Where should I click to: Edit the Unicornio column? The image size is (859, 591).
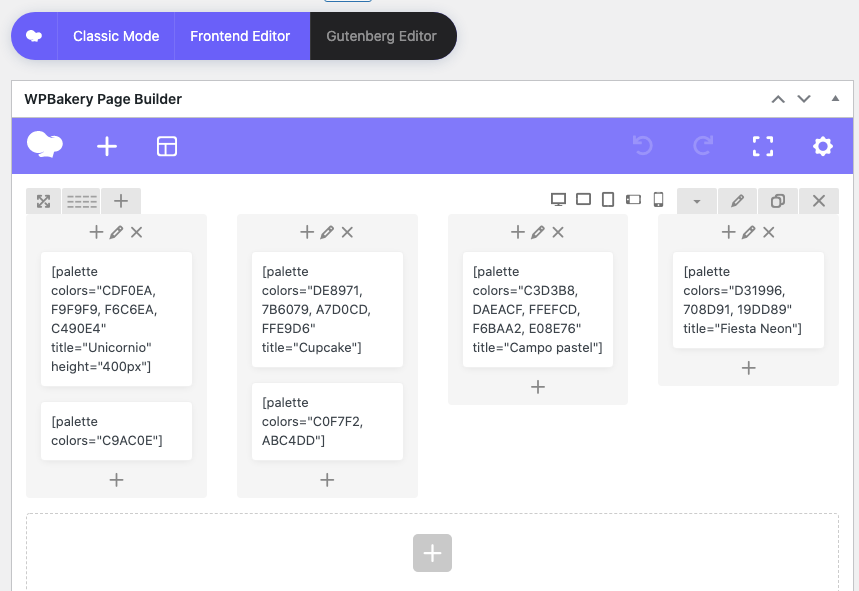tap(116, 232)
